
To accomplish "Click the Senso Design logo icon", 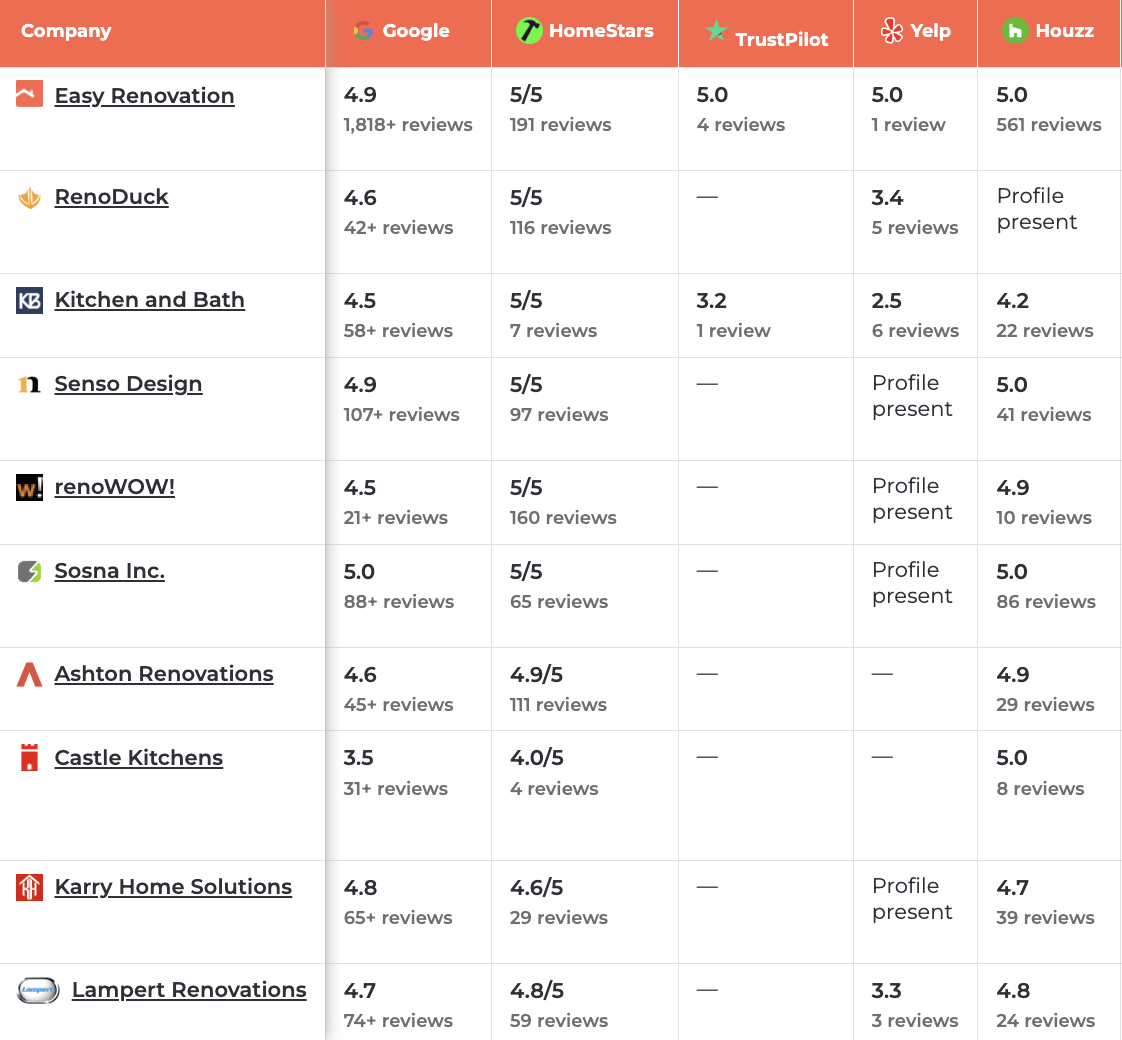I will (x=29, y=384).
